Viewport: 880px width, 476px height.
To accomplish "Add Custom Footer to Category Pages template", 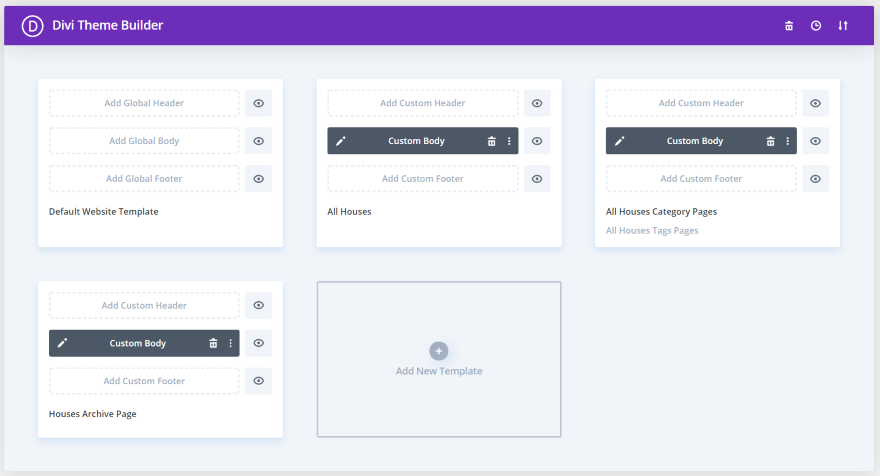I will (x=701, y=178).
